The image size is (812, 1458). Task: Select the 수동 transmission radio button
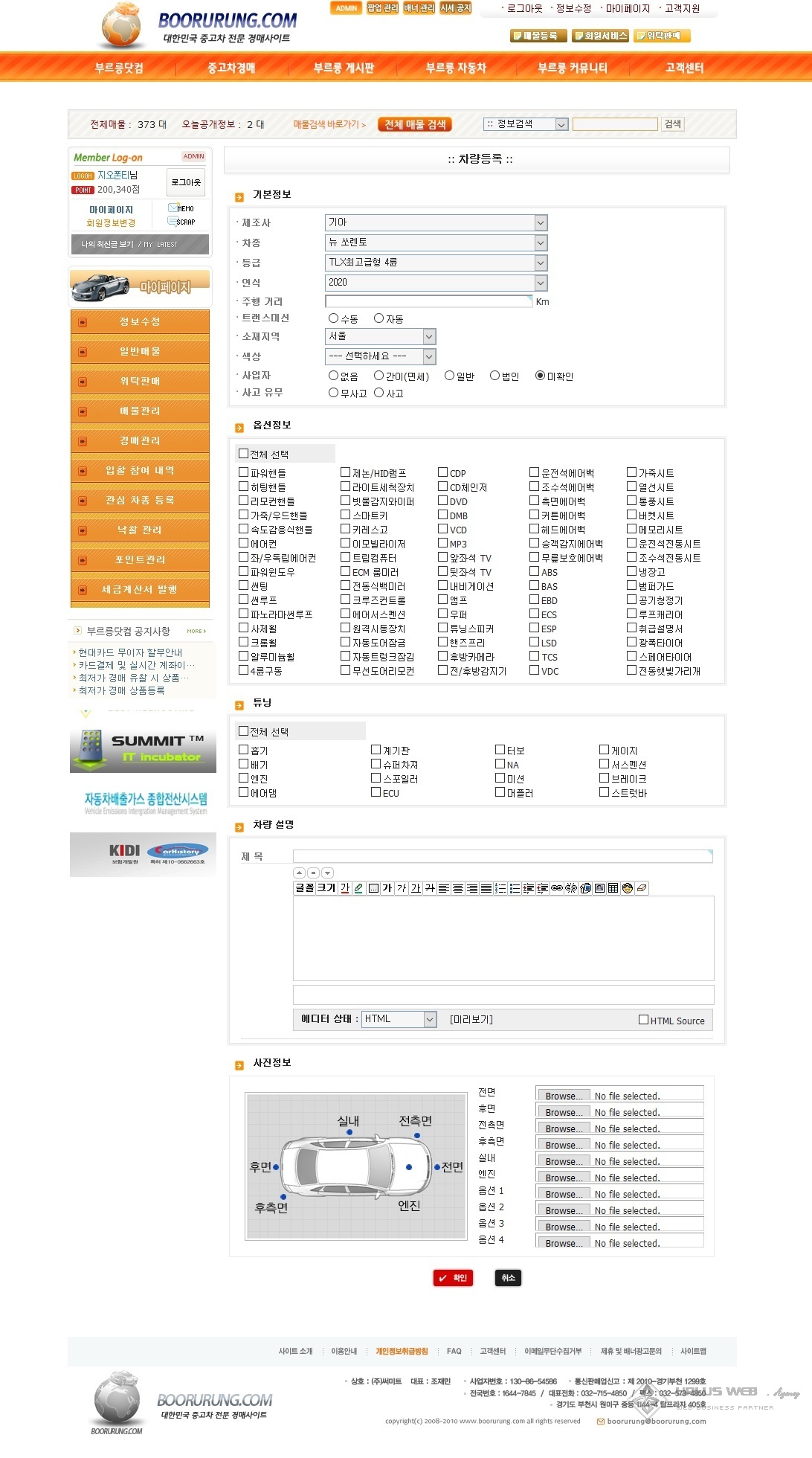click(333, 318)
